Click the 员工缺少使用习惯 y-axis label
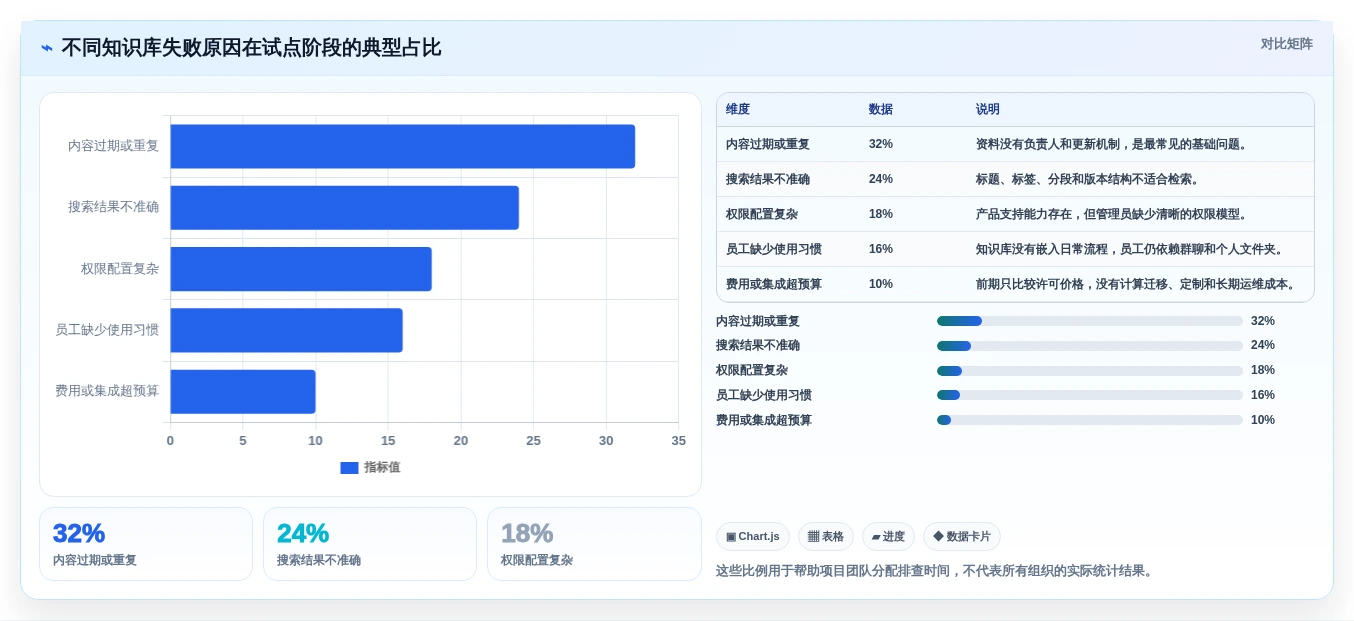 (107, 330)
